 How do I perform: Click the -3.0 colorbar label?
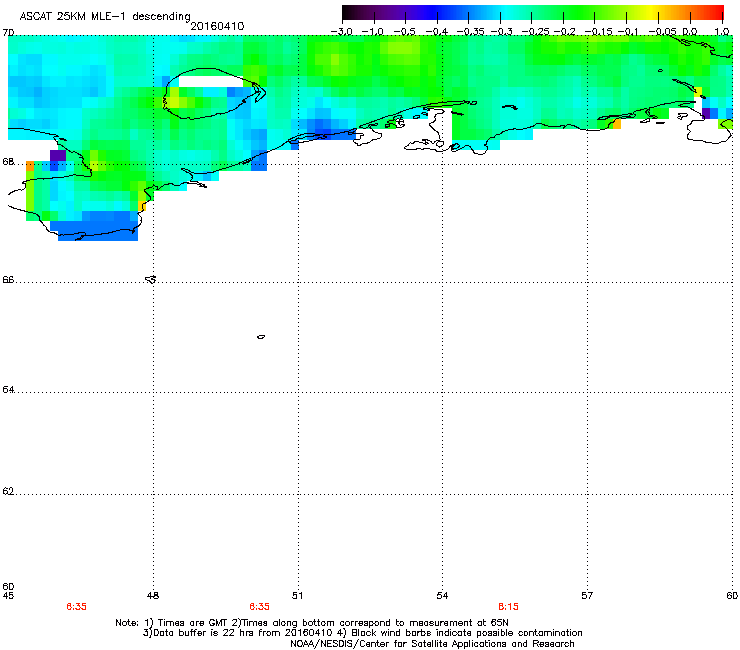click(x=341, y=32)
